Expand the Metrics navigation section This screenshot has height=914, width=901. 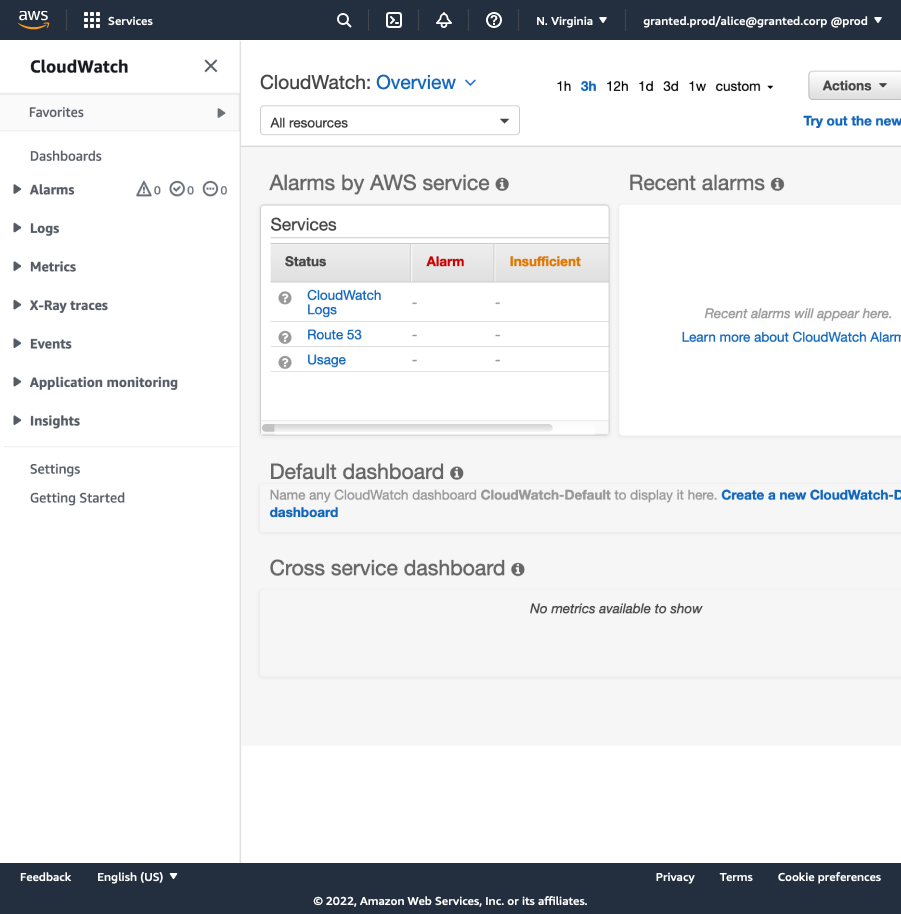coord(17,266)
